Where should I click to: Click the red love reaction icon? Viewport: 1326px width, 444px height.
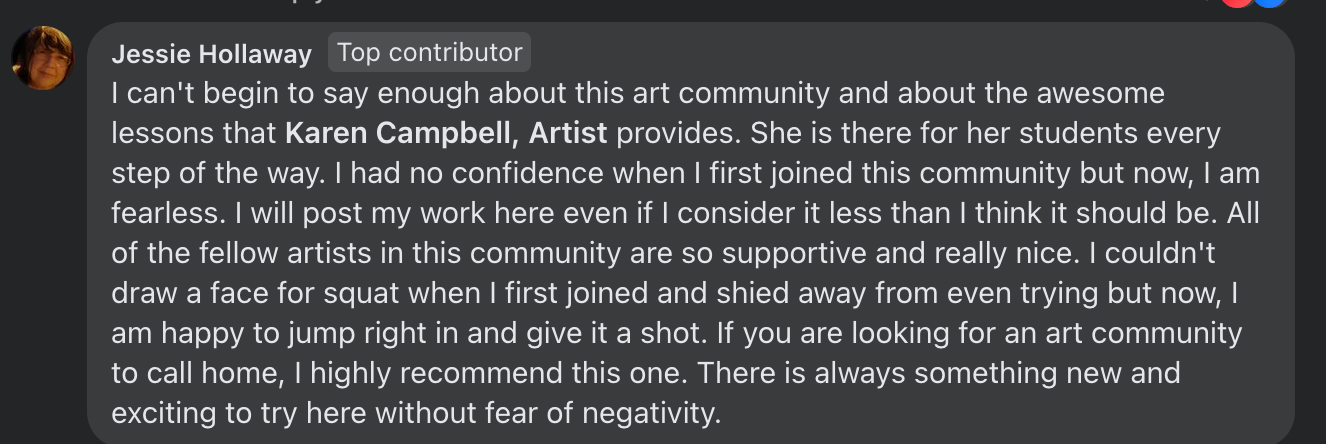click(x=1240, y=3)
